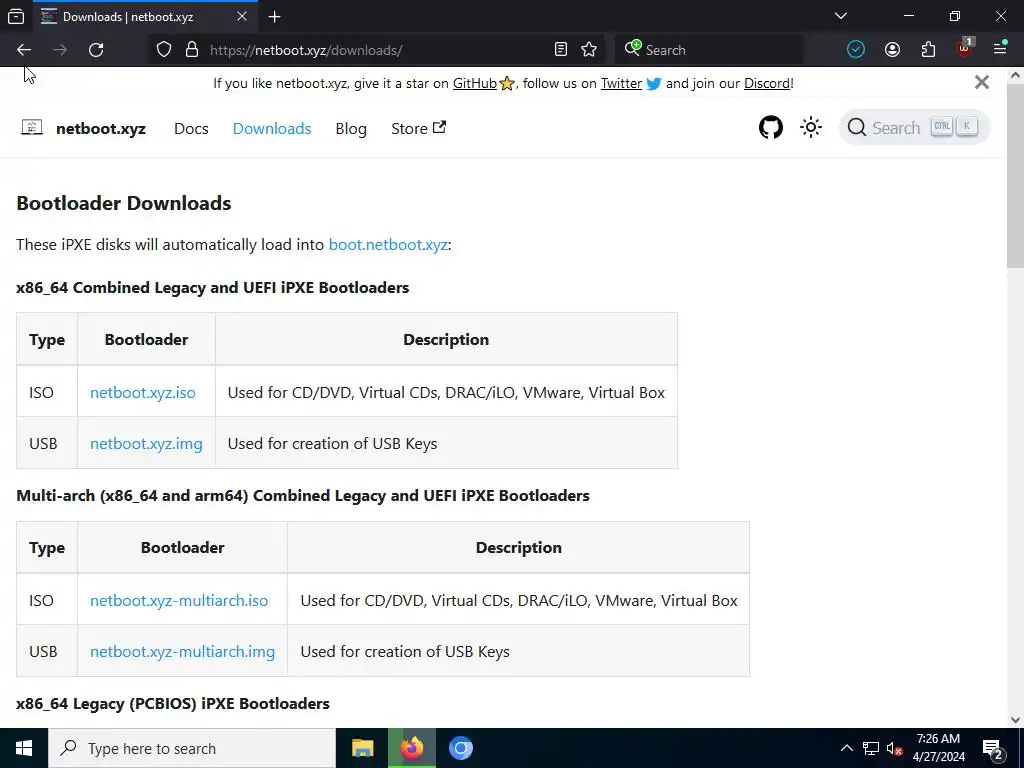Toggle light/dark mode sun icon
The height and width of the screenshot is (768, 1024).
point(811,127)
